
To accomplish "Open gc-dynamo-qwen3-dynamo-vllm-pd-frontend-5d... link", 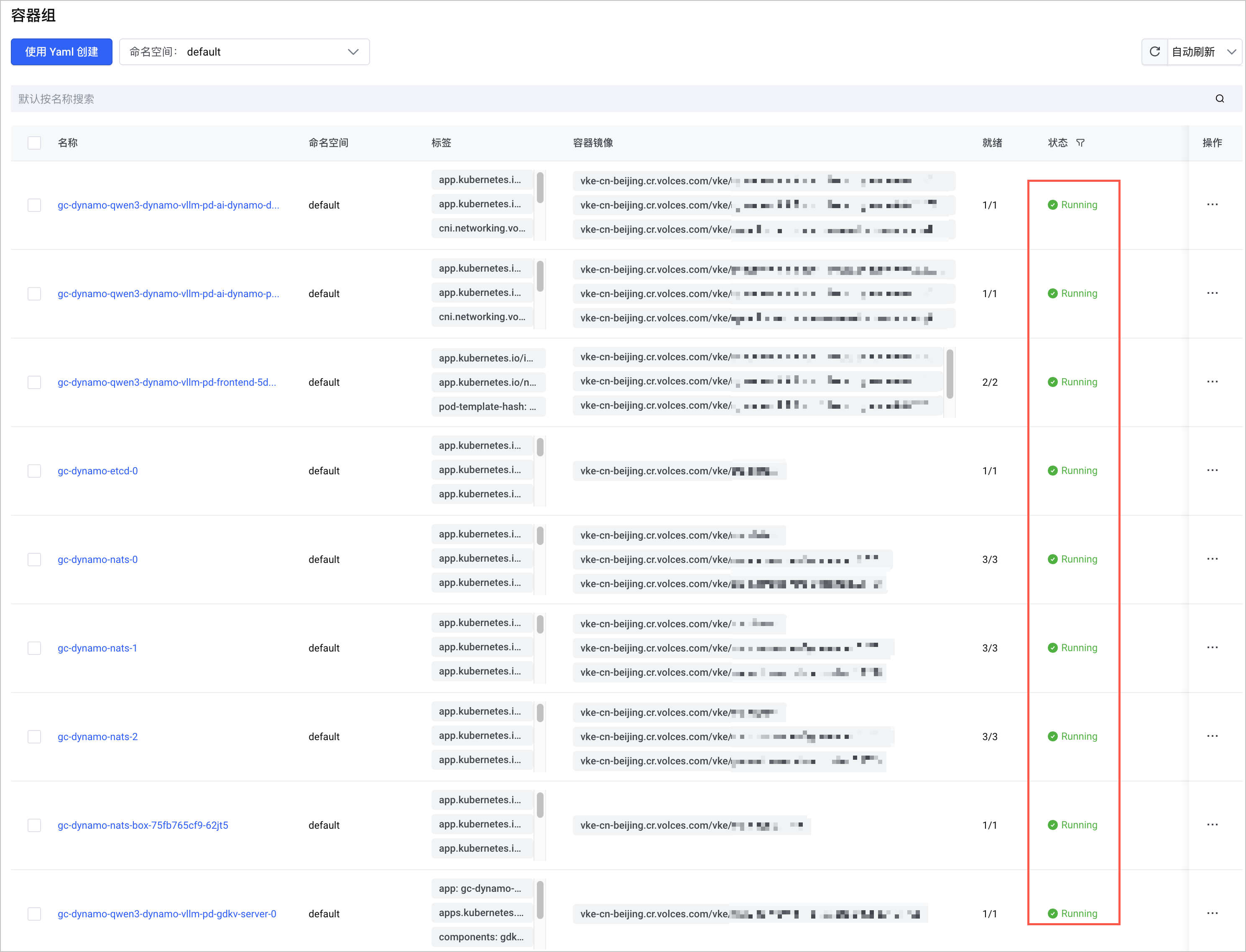I will click(x=167, y=382).
